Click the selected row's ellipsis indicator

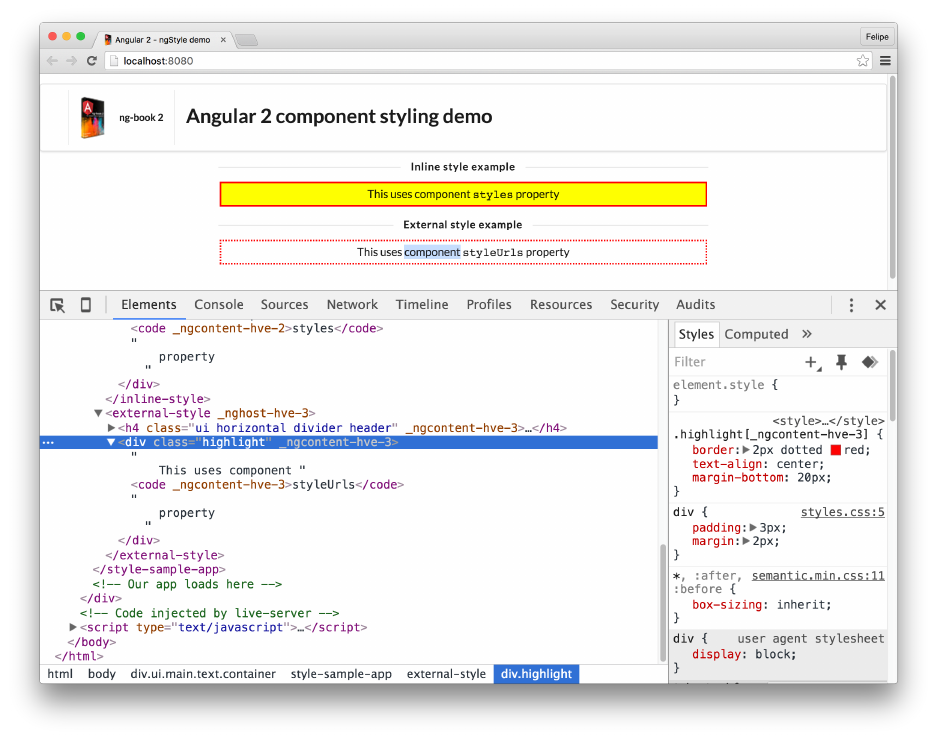click(x=48, y=443)
